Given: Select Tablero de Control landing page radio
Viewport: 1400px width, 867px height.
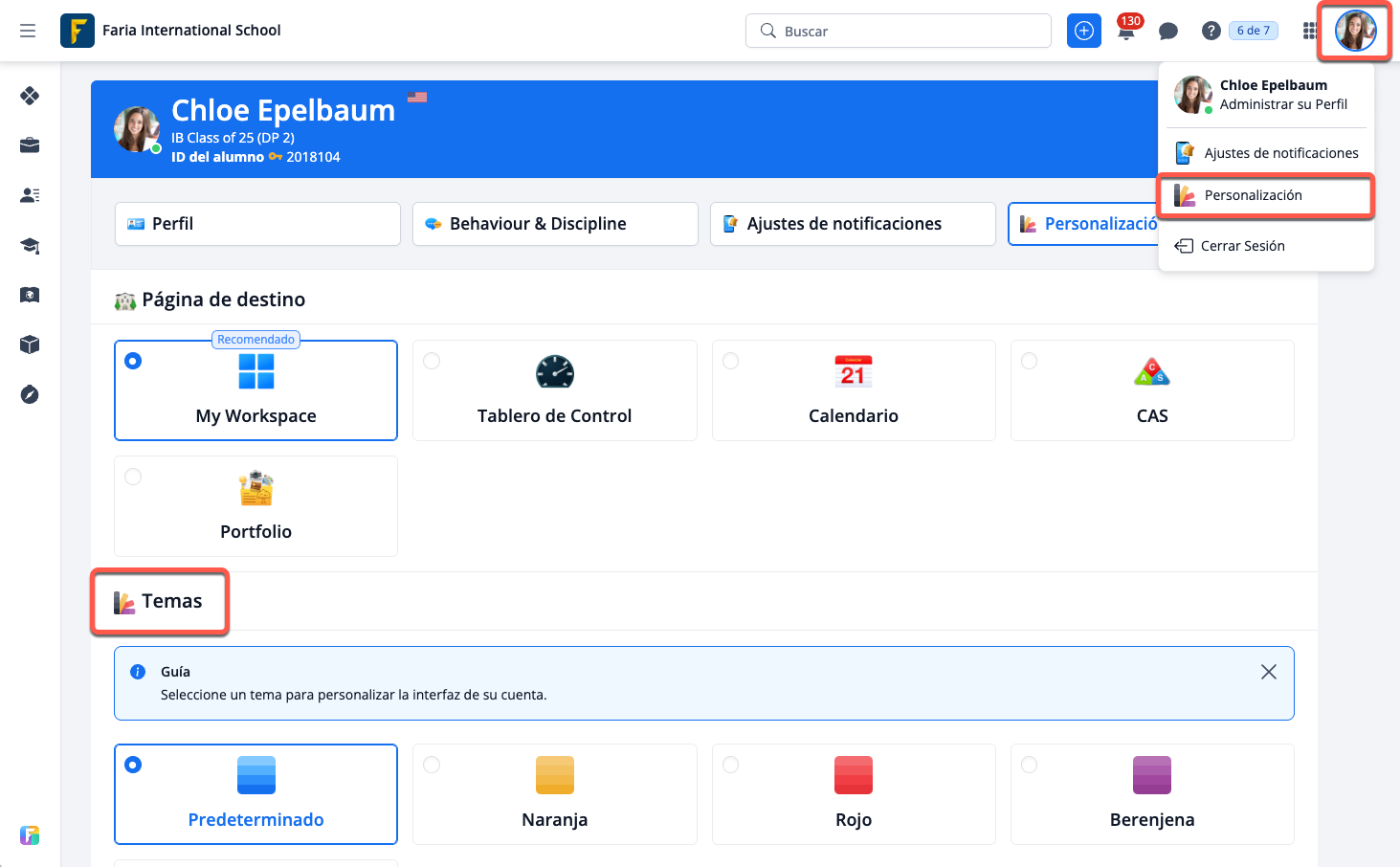Looking at the screenshot, I should 433,361.
